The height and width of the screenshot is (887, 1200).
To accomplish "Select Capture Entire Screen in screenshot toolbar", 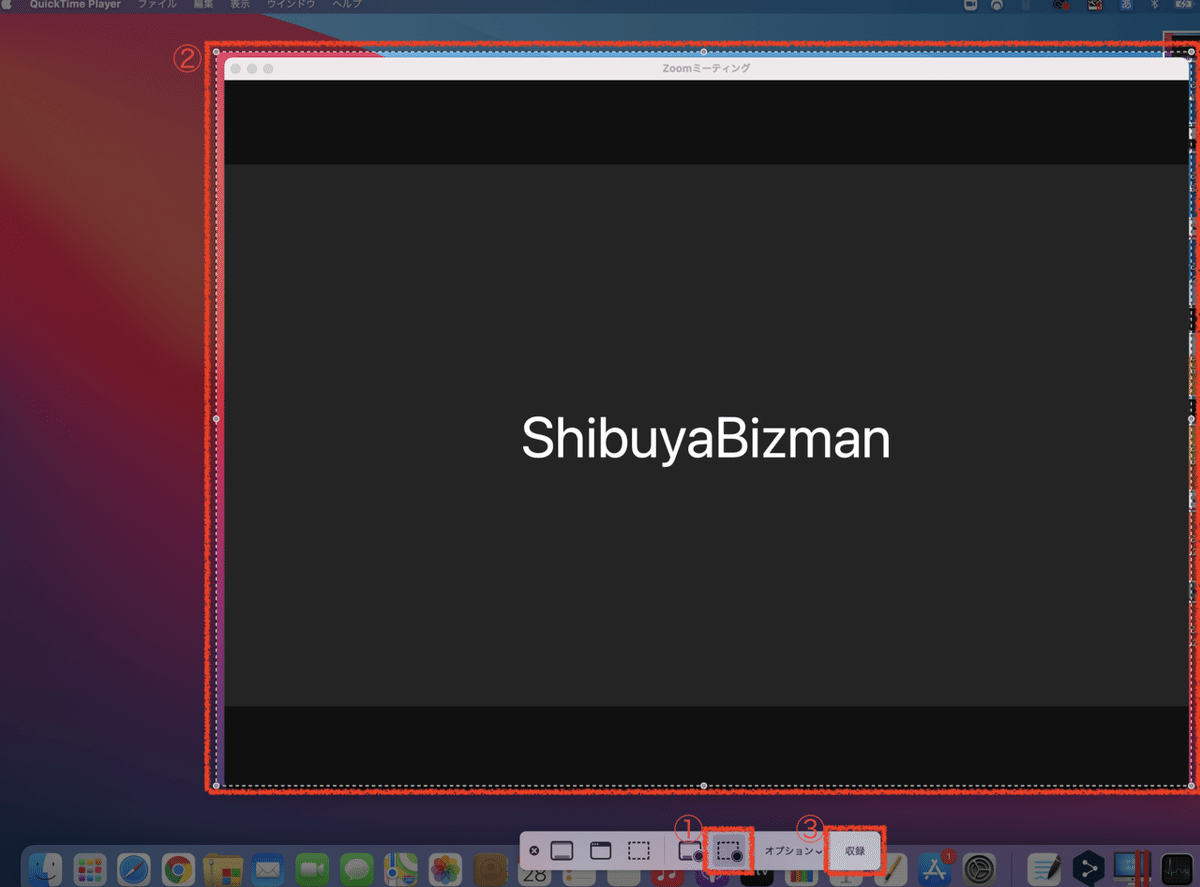I will pyautogui.click(x=561, y=851).
